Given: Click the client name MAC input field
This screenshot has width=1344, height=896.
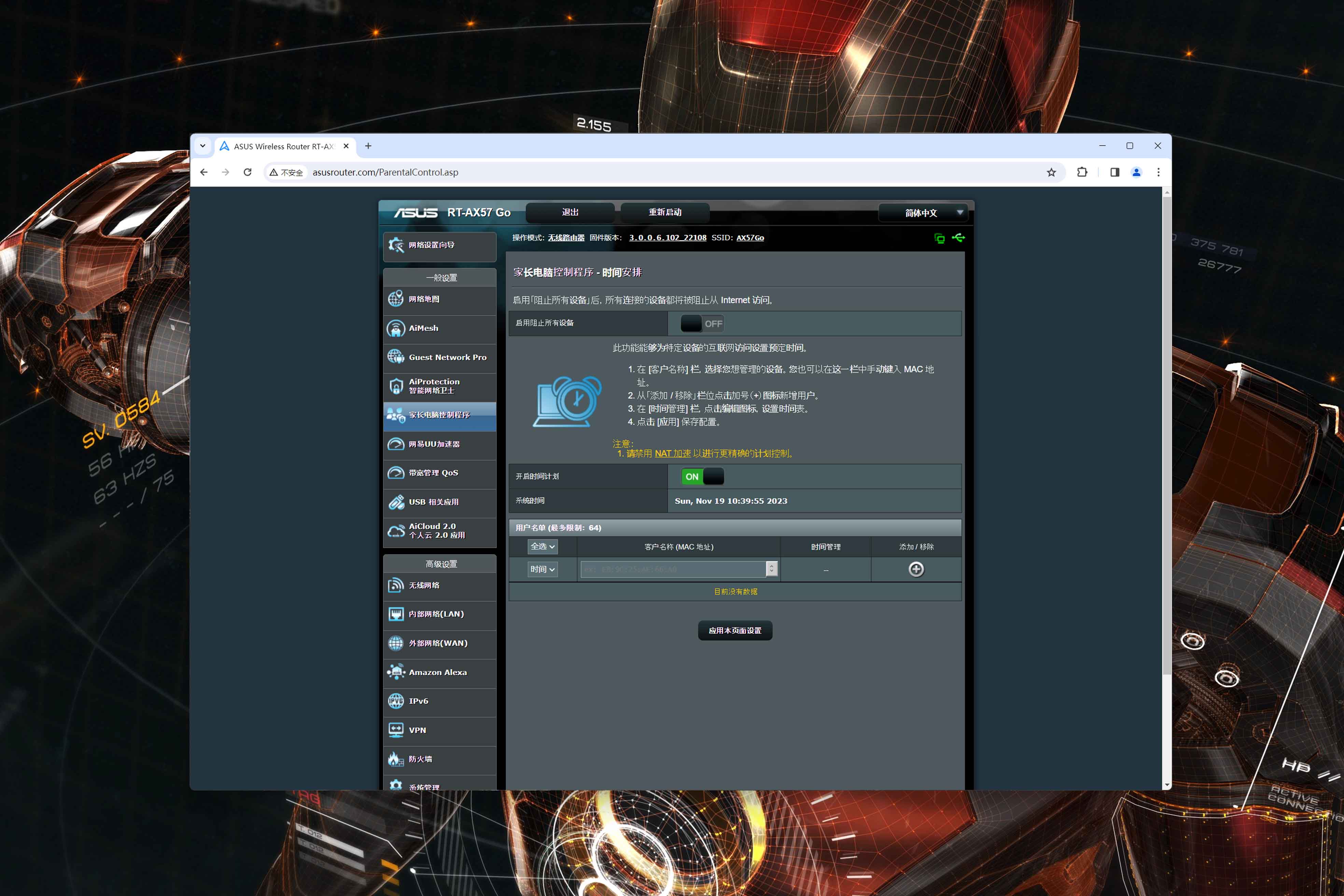Looking at the screenshot, I should pos(673,569).
